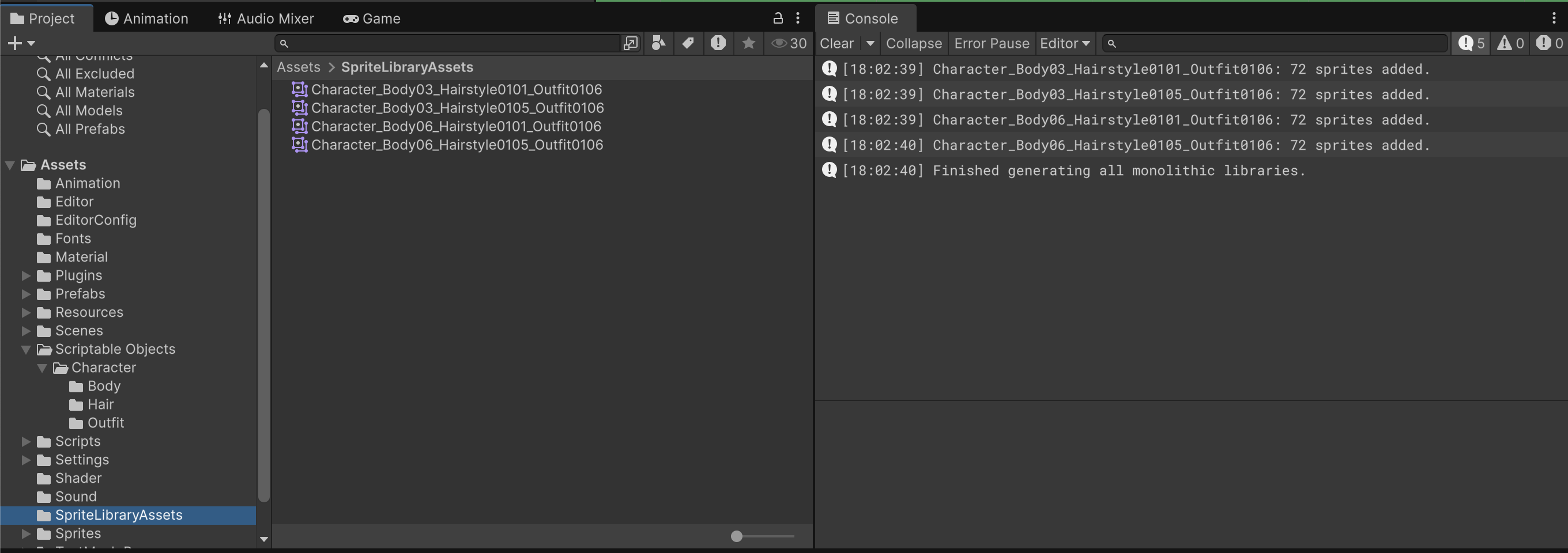The width and height of the screenshot is (1568, 553).
Task: Collapse the Scriptable Objects folder
Action: pos(26,349)
